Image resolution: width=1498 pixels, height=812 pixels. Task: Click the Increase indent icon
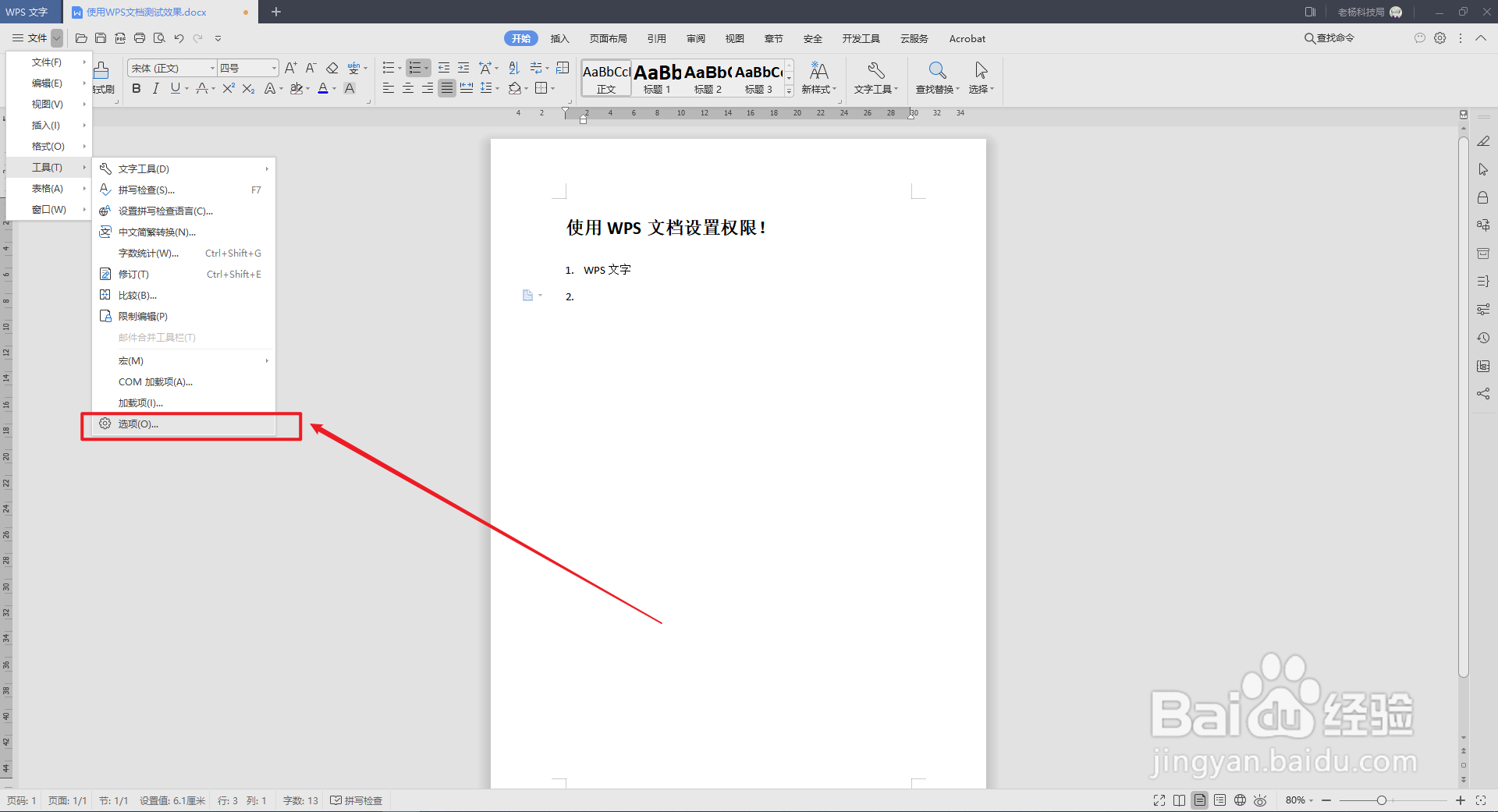(x=463, y=68)
